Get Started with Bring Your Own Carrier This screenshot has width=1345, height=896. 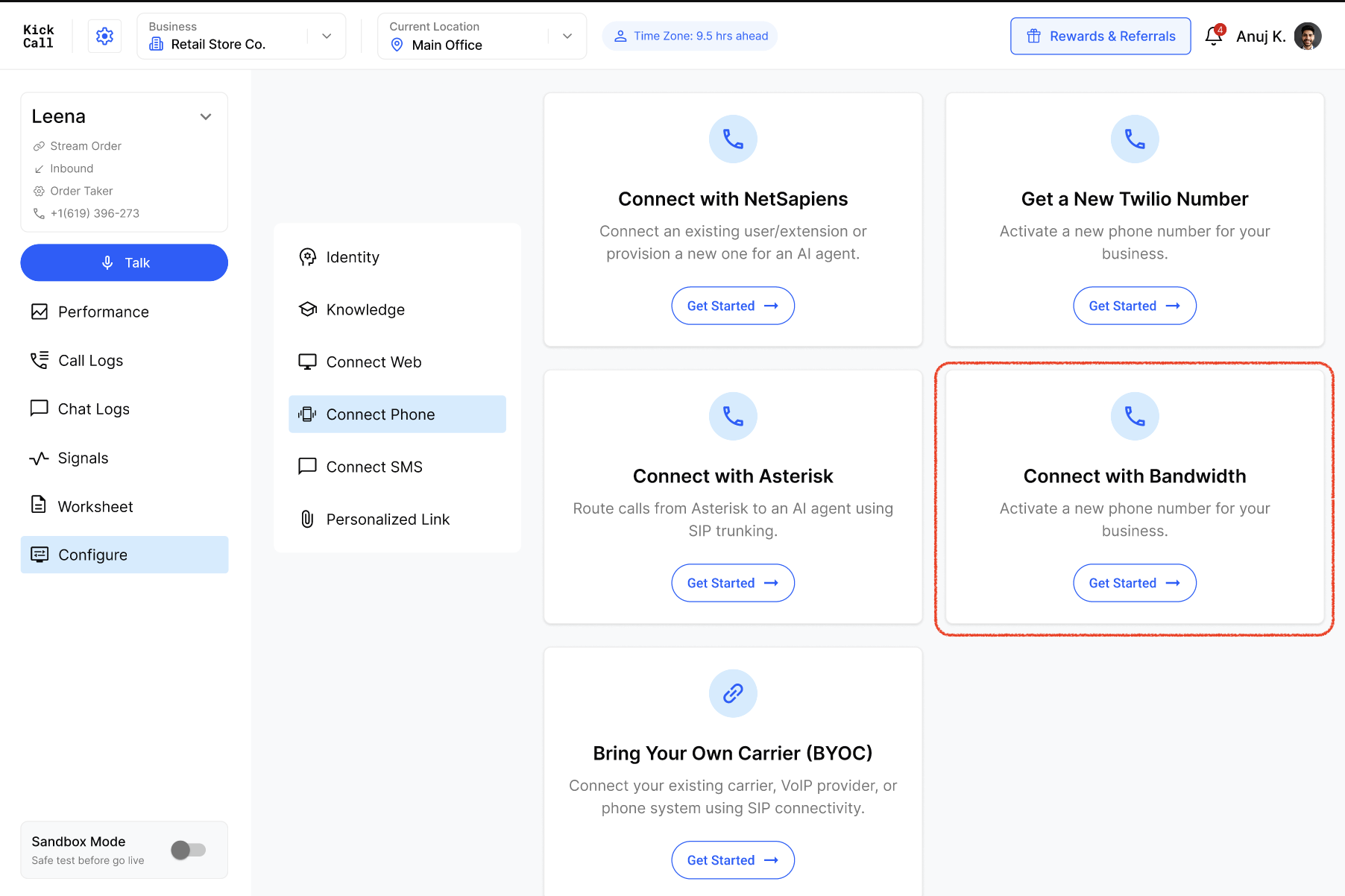tap(733, 860)
